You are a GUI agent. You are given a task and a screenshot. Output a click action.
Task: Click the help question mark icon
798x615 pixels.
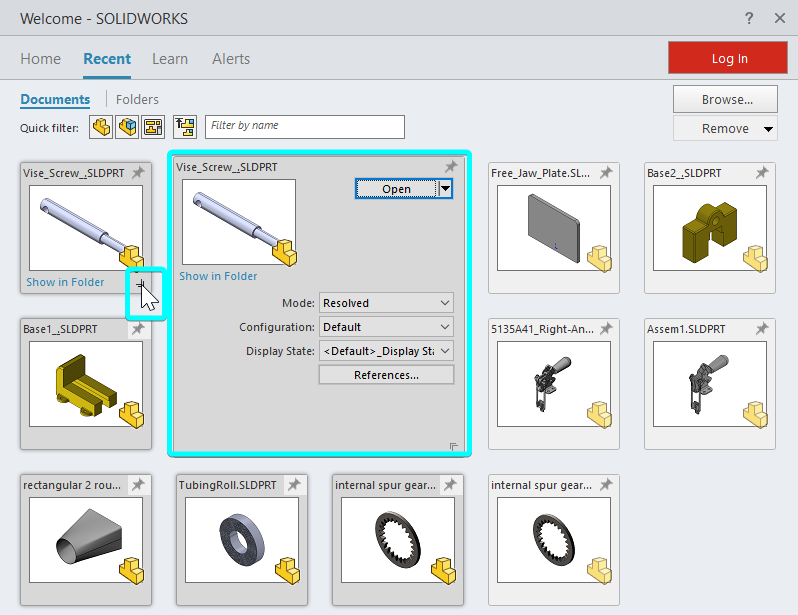click(749, 18)
